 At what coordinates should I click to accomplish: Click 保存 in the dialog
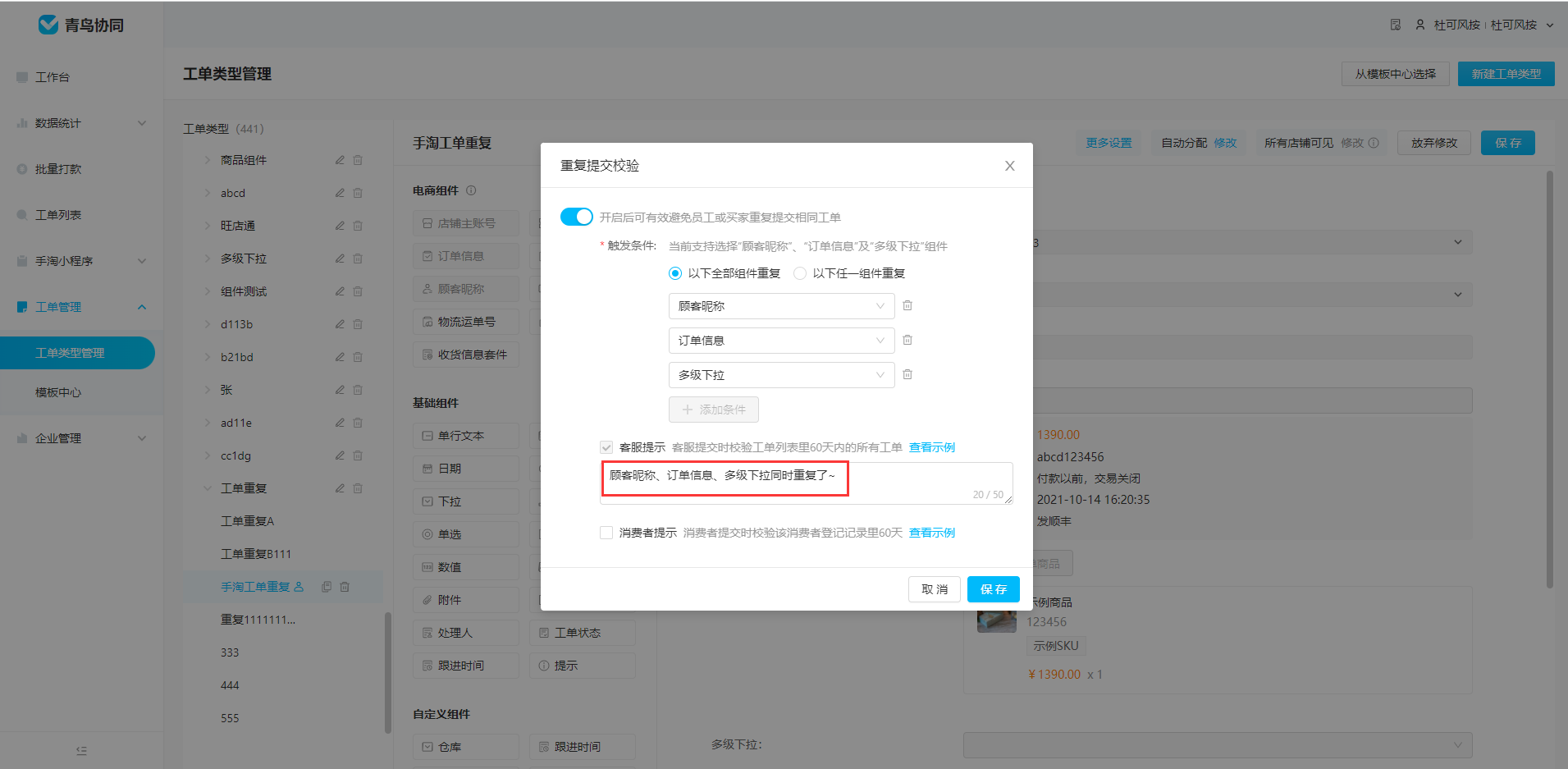tap(994, 589)
